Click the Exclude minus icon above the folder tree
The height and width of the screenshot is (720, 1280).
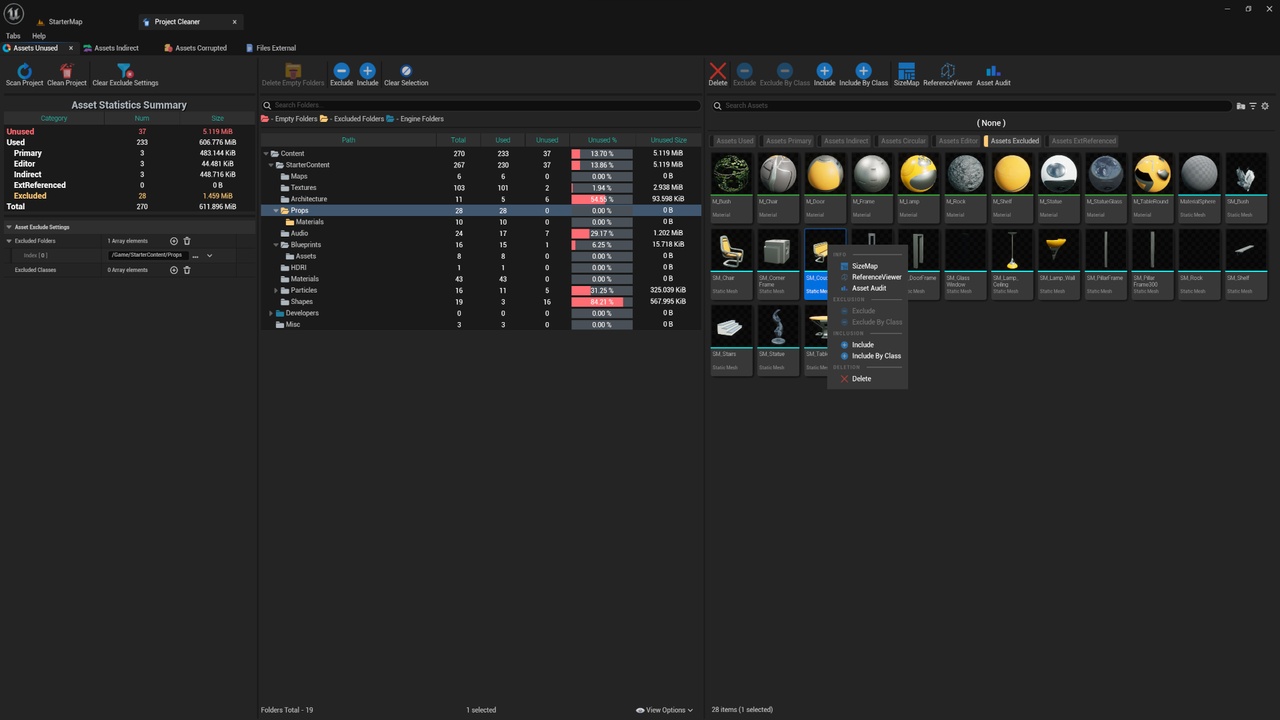(341, 71)
